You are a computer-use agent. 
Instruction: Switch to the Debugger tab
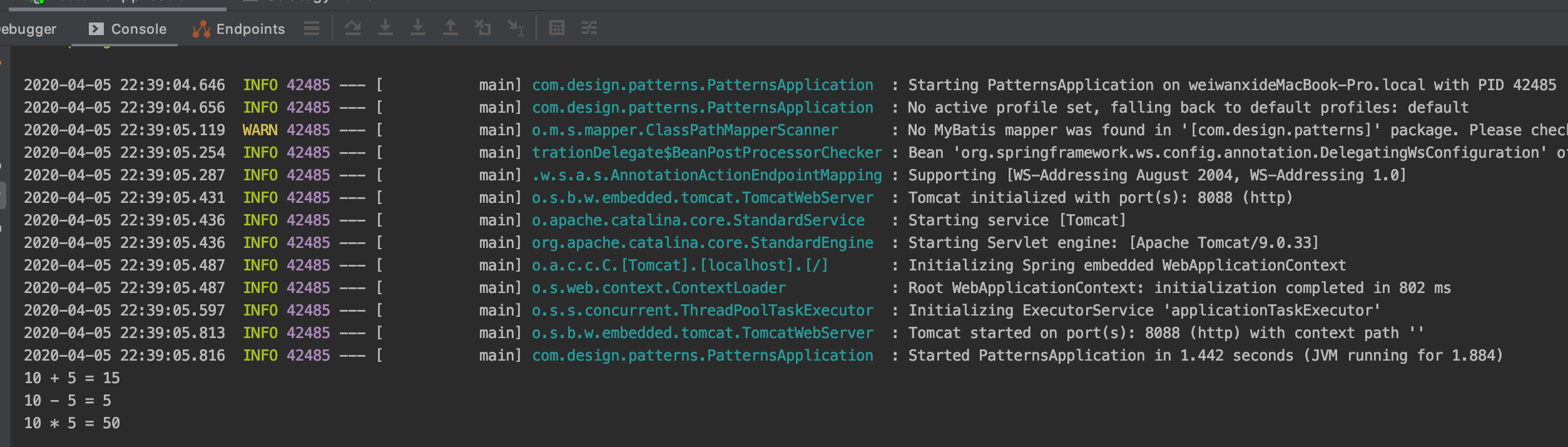28,29
